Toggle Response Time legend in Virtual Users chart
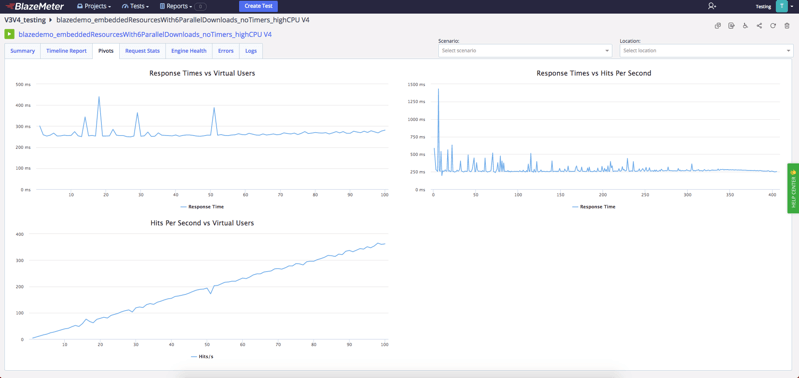 click(202, 207)
